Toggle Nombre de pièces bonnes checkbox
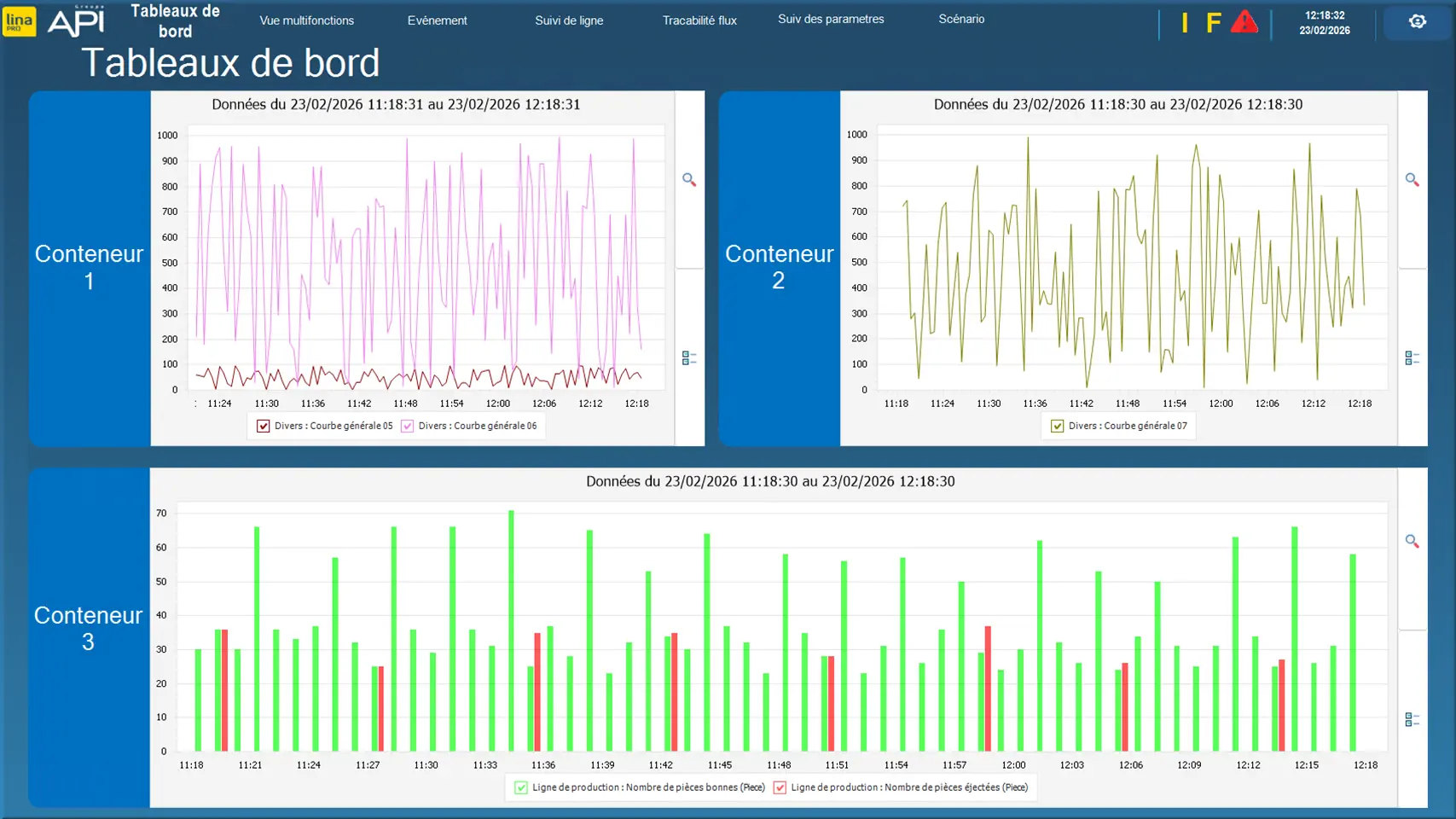The width and height of the screenshot is (1456, 819). coord(521,787)
